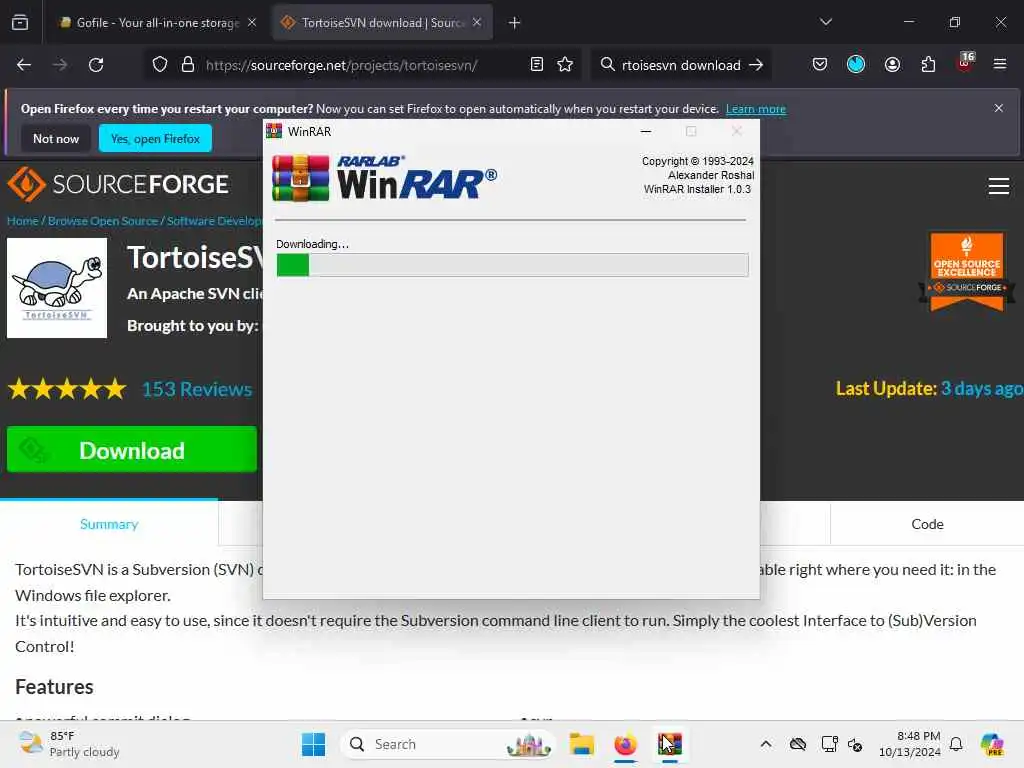Viewport: 1024px width, 768px height.
Task: Click the extension icon with 16 badge
Action: [x=965, y=63]
